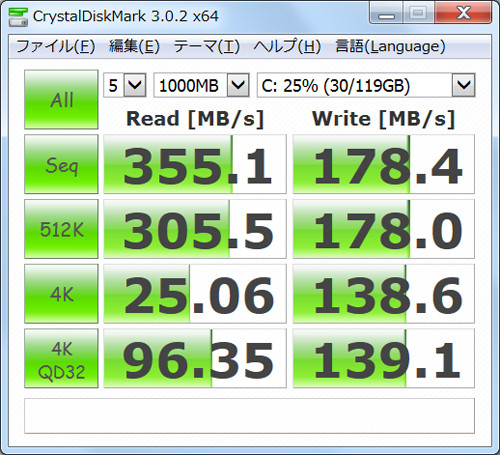Open the ファイル(F) menu

click(56, 46)
